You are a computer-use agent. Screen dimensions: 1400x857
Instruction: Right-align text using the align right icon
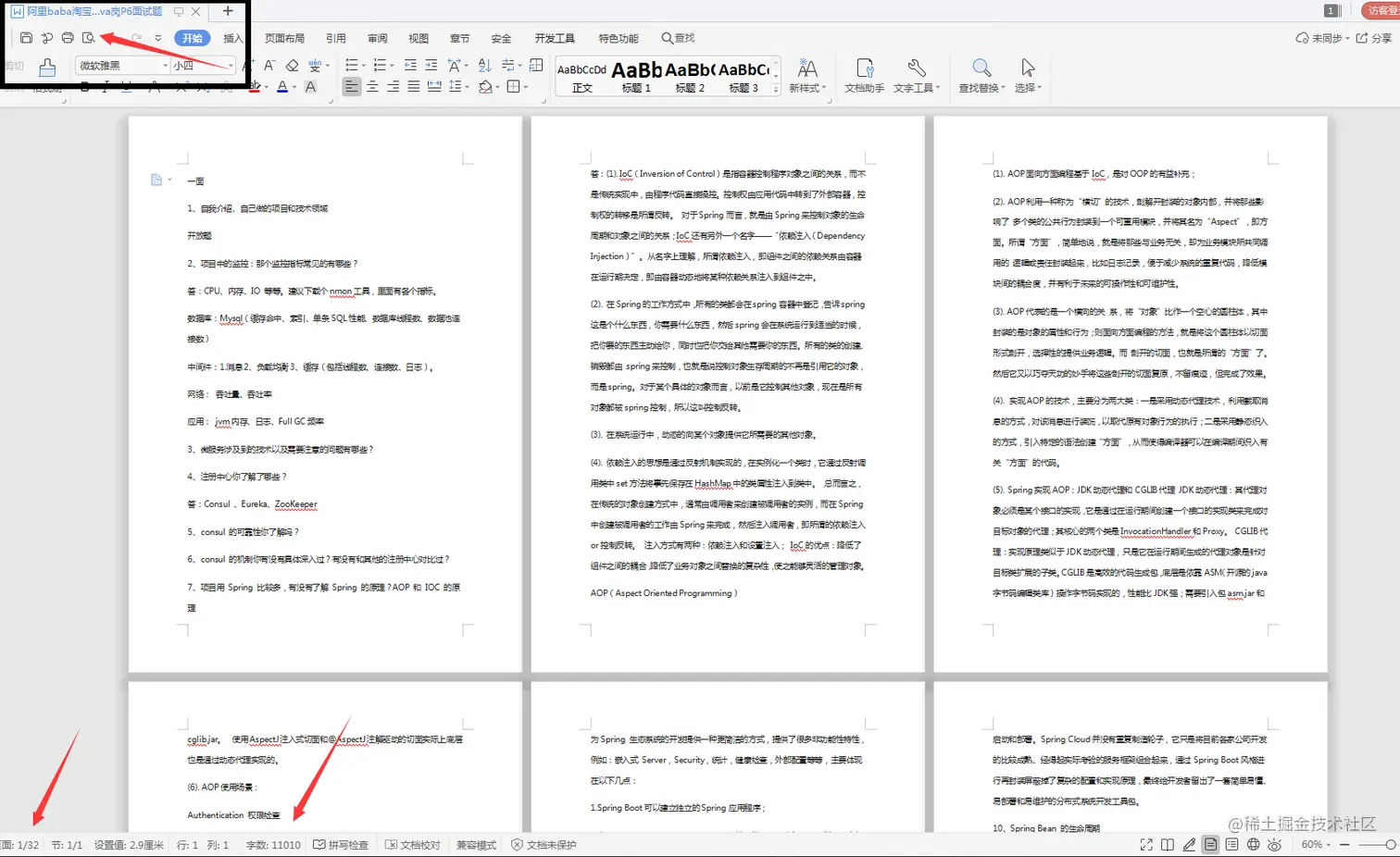pyautogui.click(x=393, y=87)
